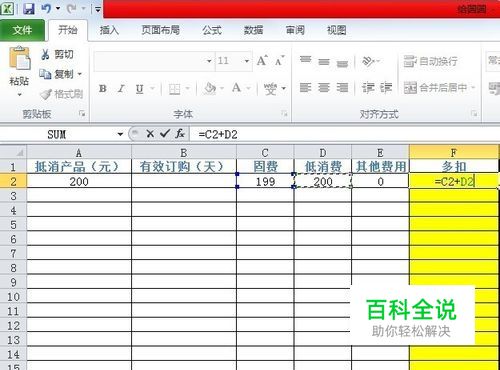
Task: Click the Middle Align icon
Action: point(324,61)
